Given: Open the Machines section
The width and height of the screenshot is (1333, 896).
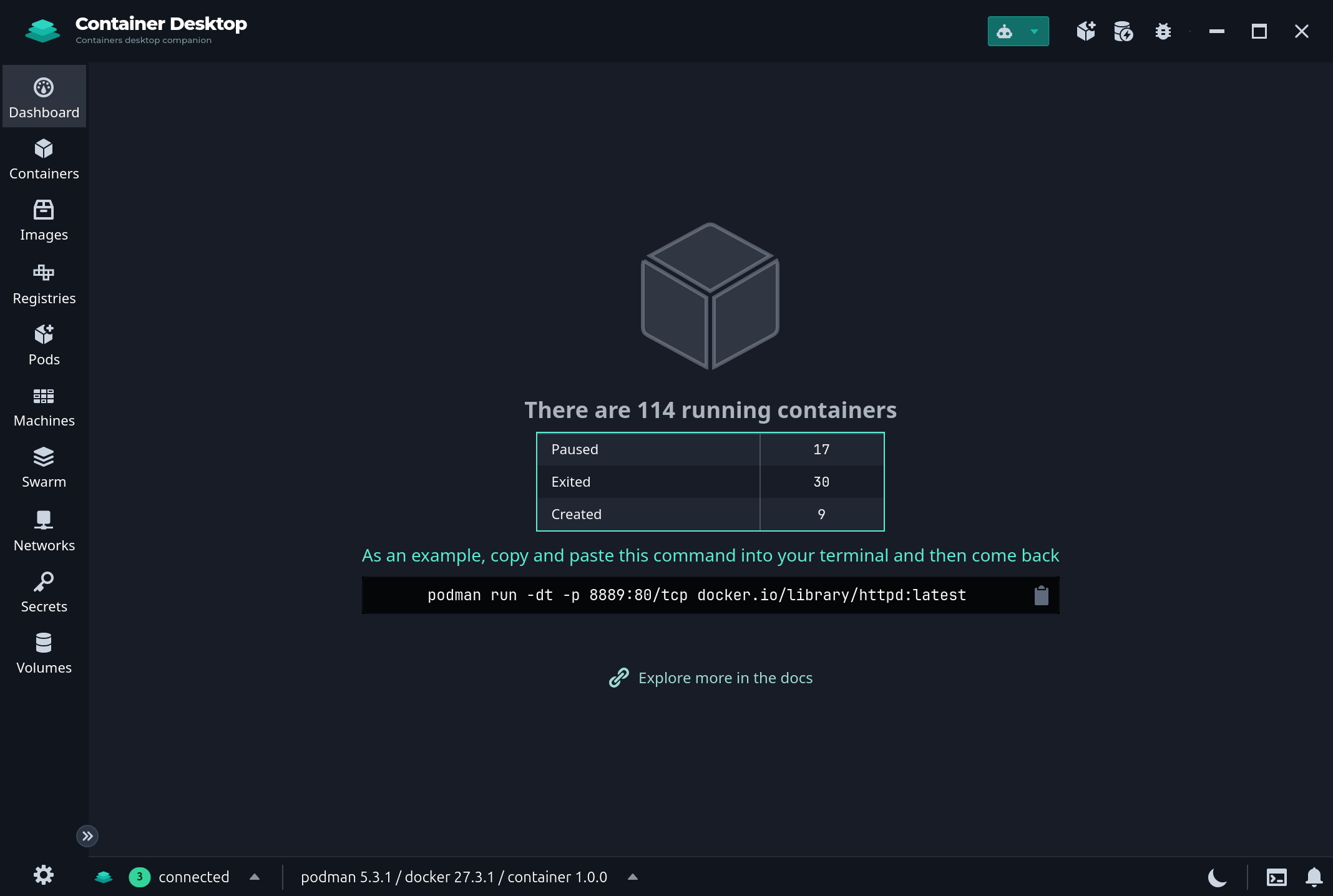Looking at the screenshot, I should coord(44,406).
